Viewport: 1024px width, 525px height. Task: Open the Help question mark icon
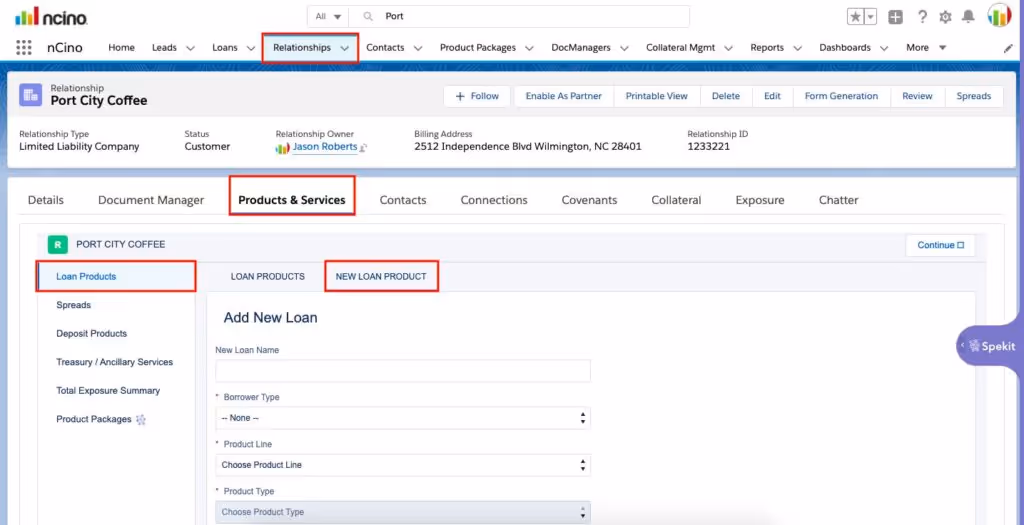(922, 17)
